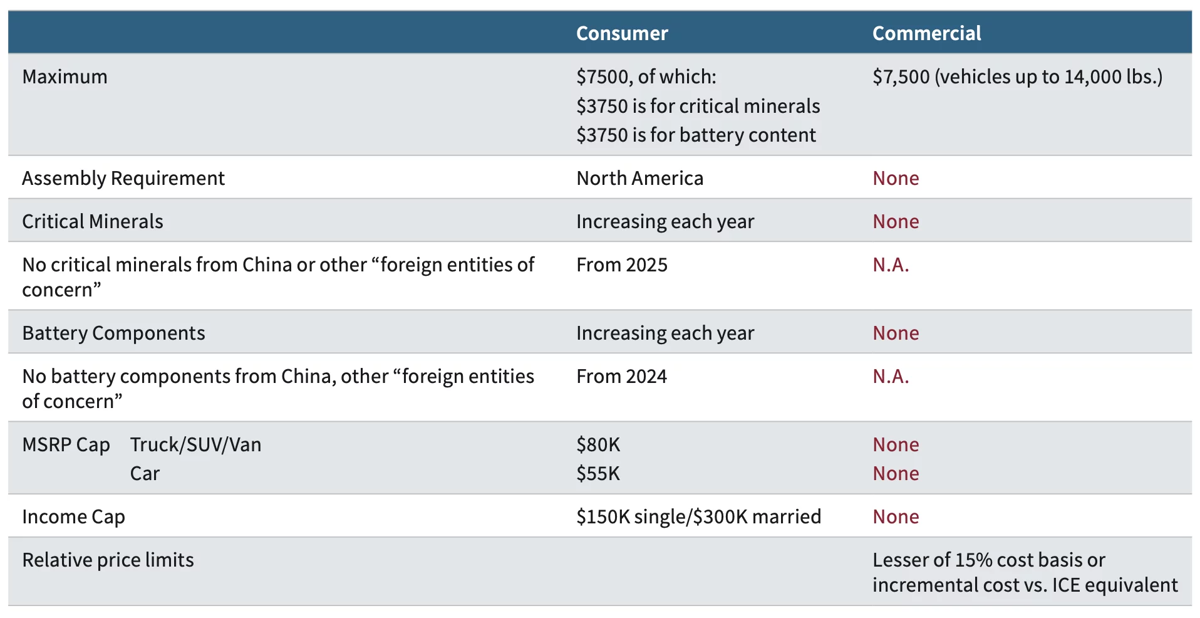The image size is (1200, 618).
Task: Select the From 2024 cell
Action: point(621,377)
